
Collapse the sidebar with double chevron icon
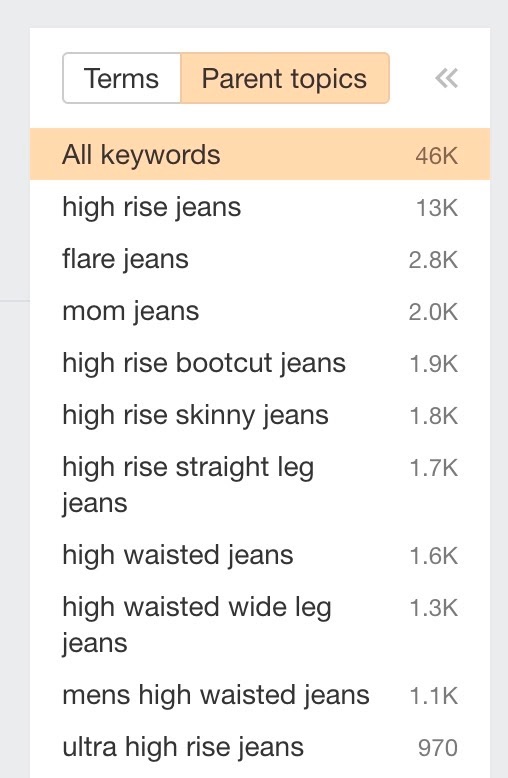point(446,78)
